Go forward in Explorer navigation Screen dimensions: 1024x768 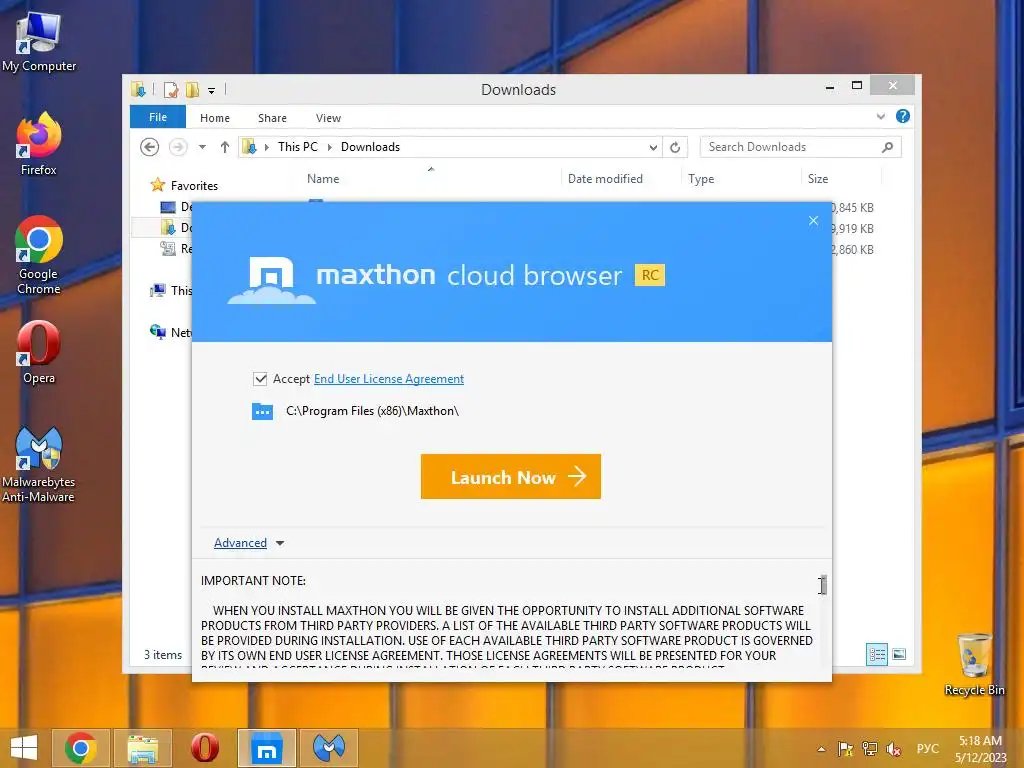coord(178,147)
